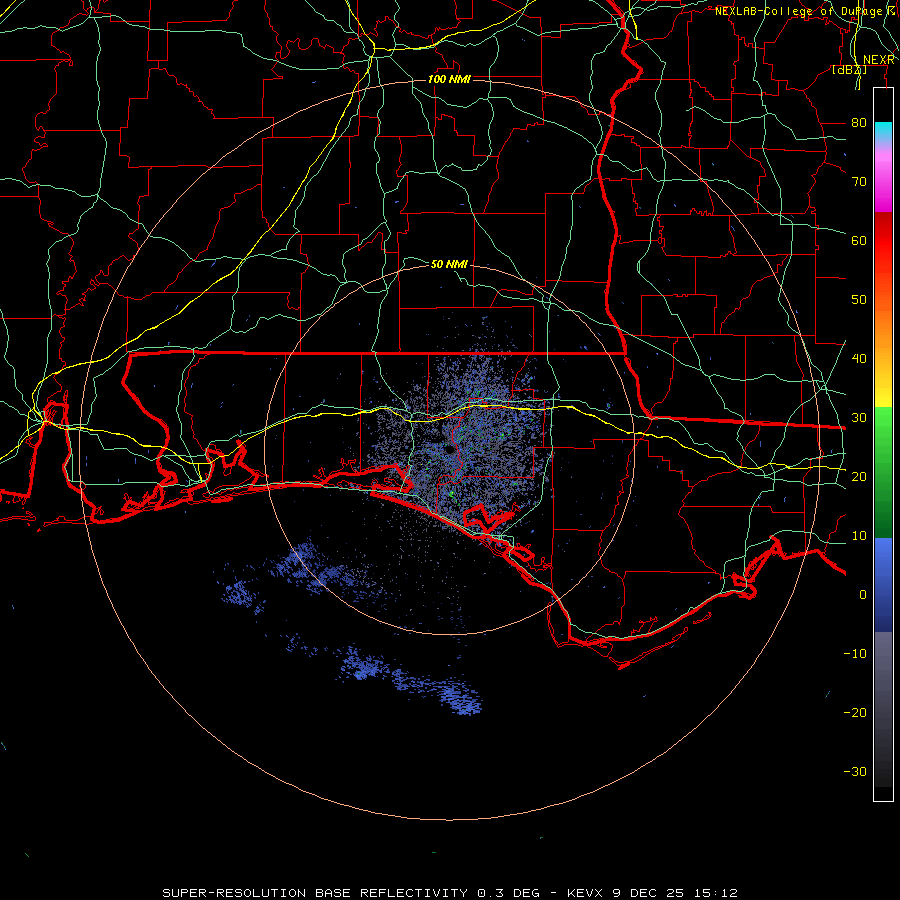Pick the green segment of the color bar
This screenshot has width=900, height=900.
pos(883,472)
